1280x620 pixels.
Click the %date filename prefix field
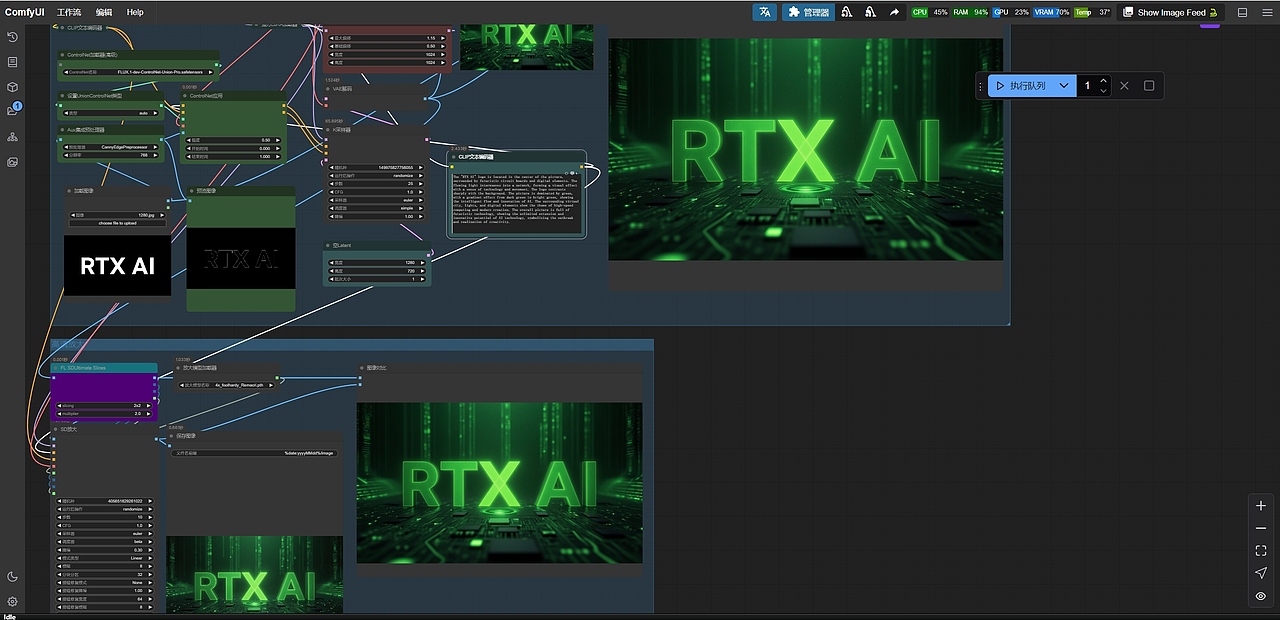(256, 453)
